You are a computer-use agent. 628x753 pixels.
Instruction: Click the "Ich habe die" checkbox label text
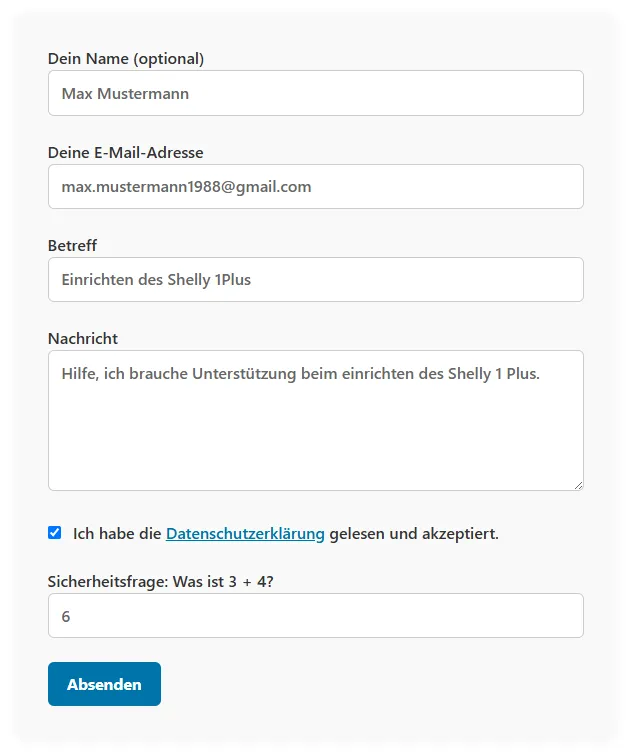pos(117,534)
